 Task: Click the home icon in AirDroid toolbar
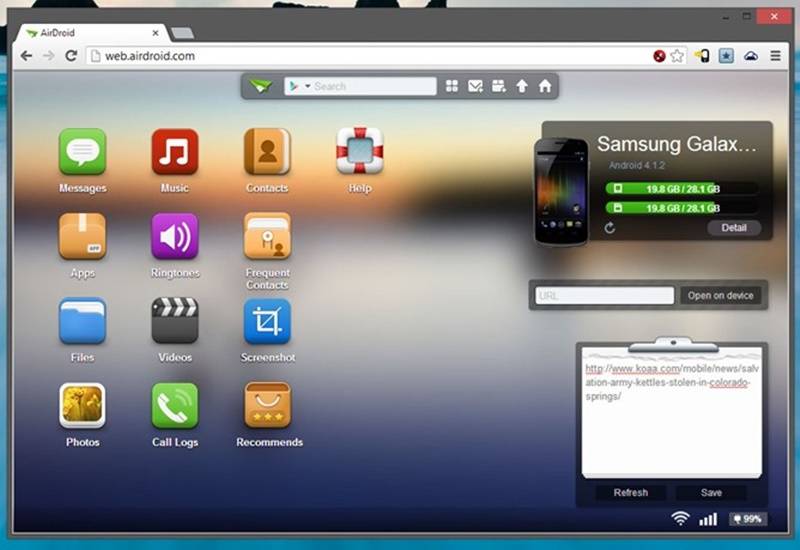coord(545,86)
